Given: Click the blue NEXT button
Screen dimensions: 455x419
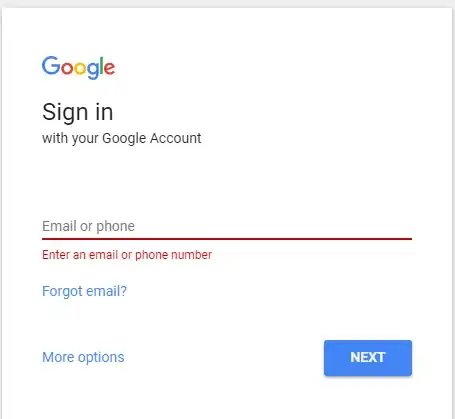Looking at the screenshot, I should [x=368, y=358].
